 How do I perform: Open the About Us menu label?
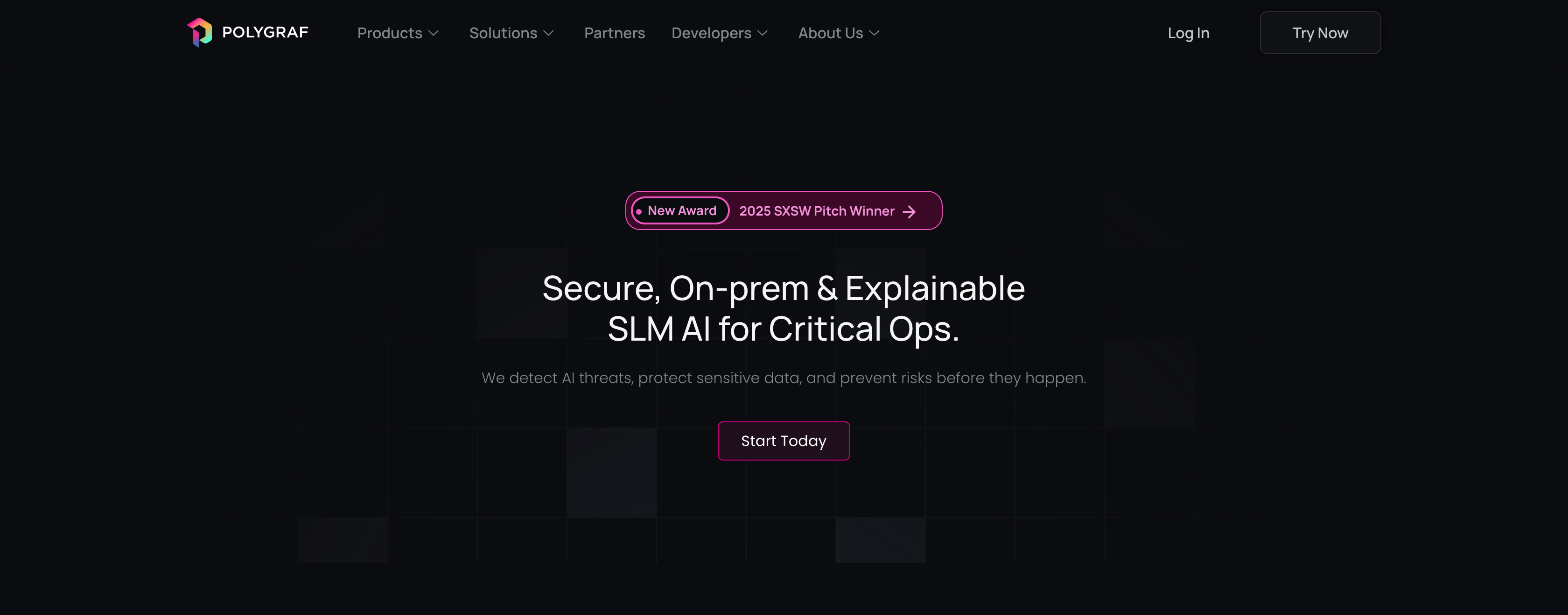[x=830, y=34]
